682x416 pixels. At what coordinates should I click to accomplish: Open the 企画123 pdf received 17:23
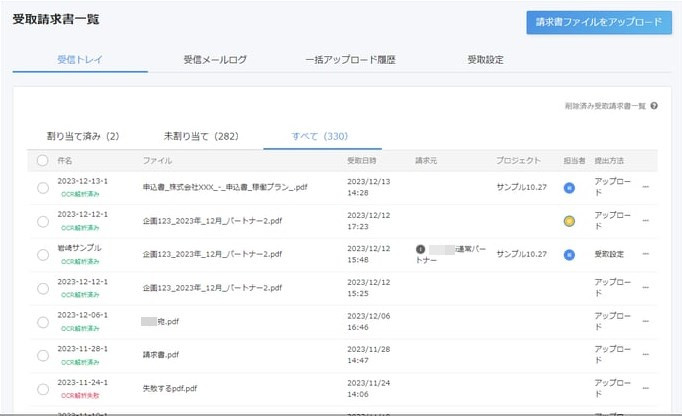(x=212, y=221)
